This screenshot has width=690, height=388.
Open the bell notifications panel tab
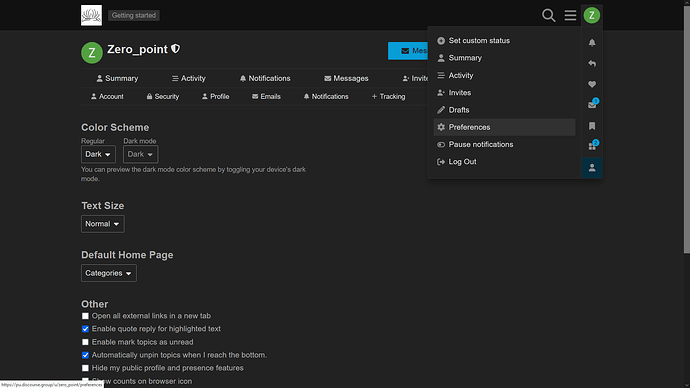[592, 43]
